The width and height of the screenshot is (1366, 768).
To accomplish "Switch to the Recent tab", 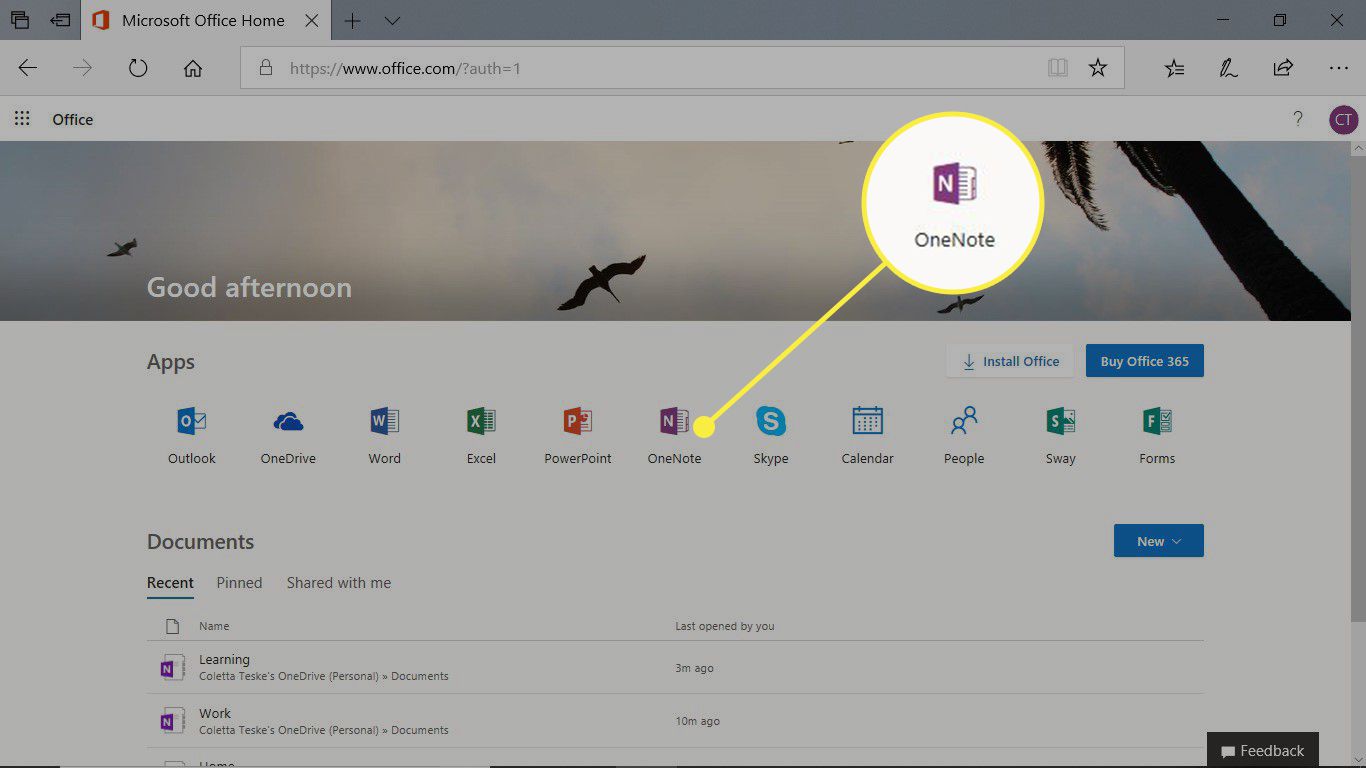I will (170, 583).
